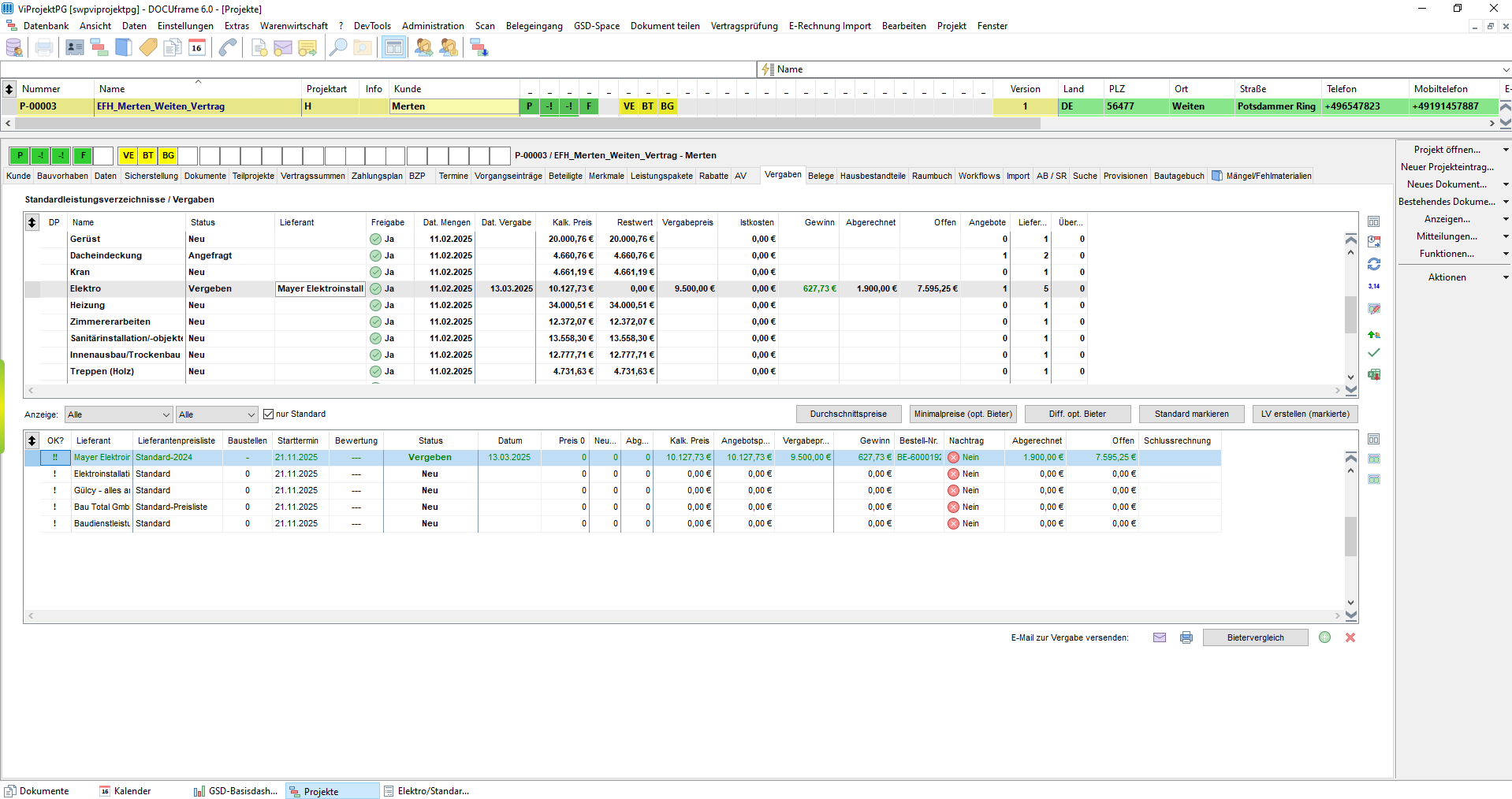Click the pencil edit icon beside Vergaben list
This screenshot has height=799, width=1512.
(1374, 309)
